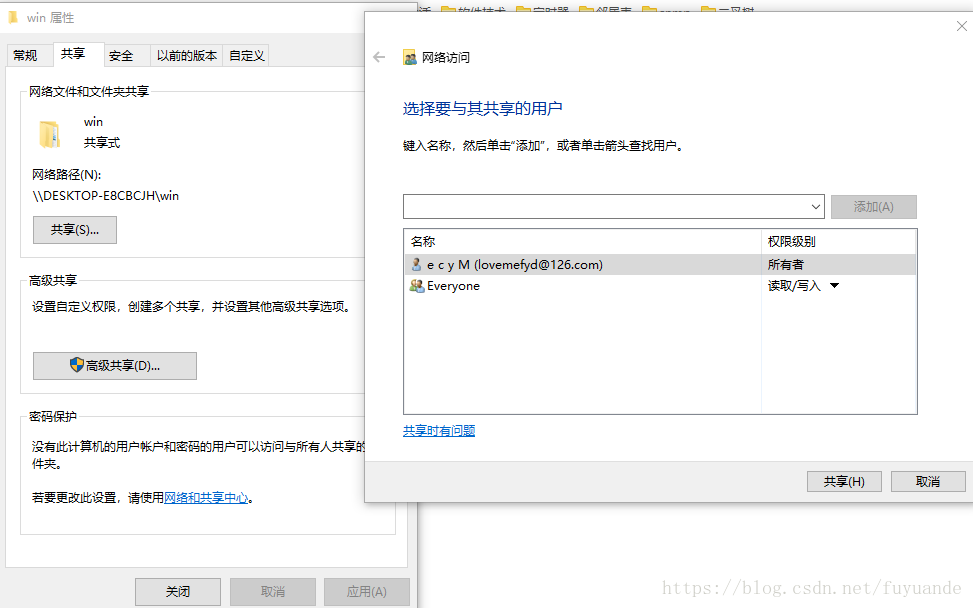Click the 添加(A) button
This screenshot has height=608, width=973.
874,207
